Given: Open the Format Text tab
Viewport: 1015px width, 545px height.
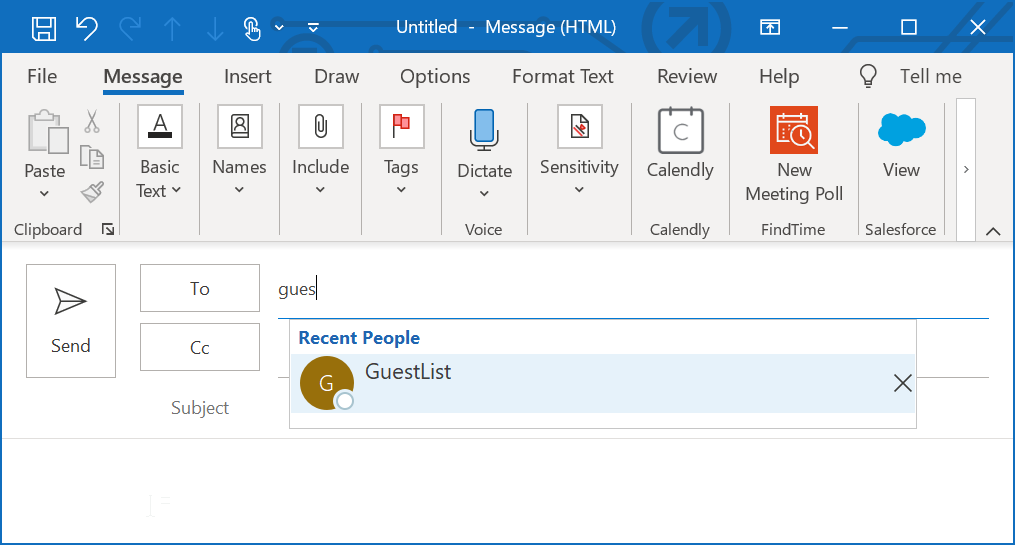Looking at the screenshot, I should [x=563, y=76].
